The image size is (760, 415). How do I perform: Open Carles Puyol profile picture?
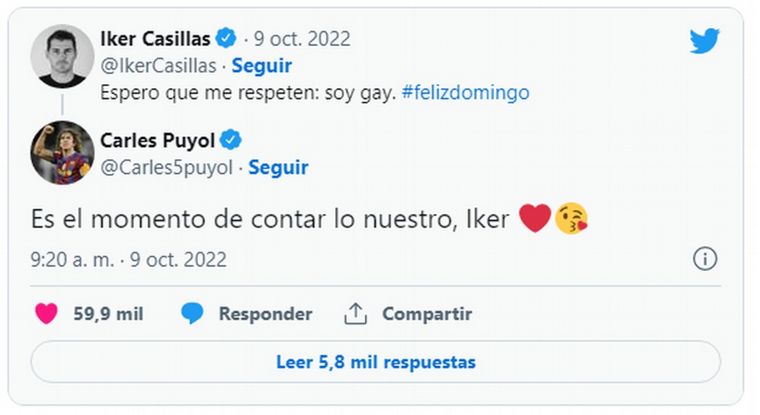point(62,153)
